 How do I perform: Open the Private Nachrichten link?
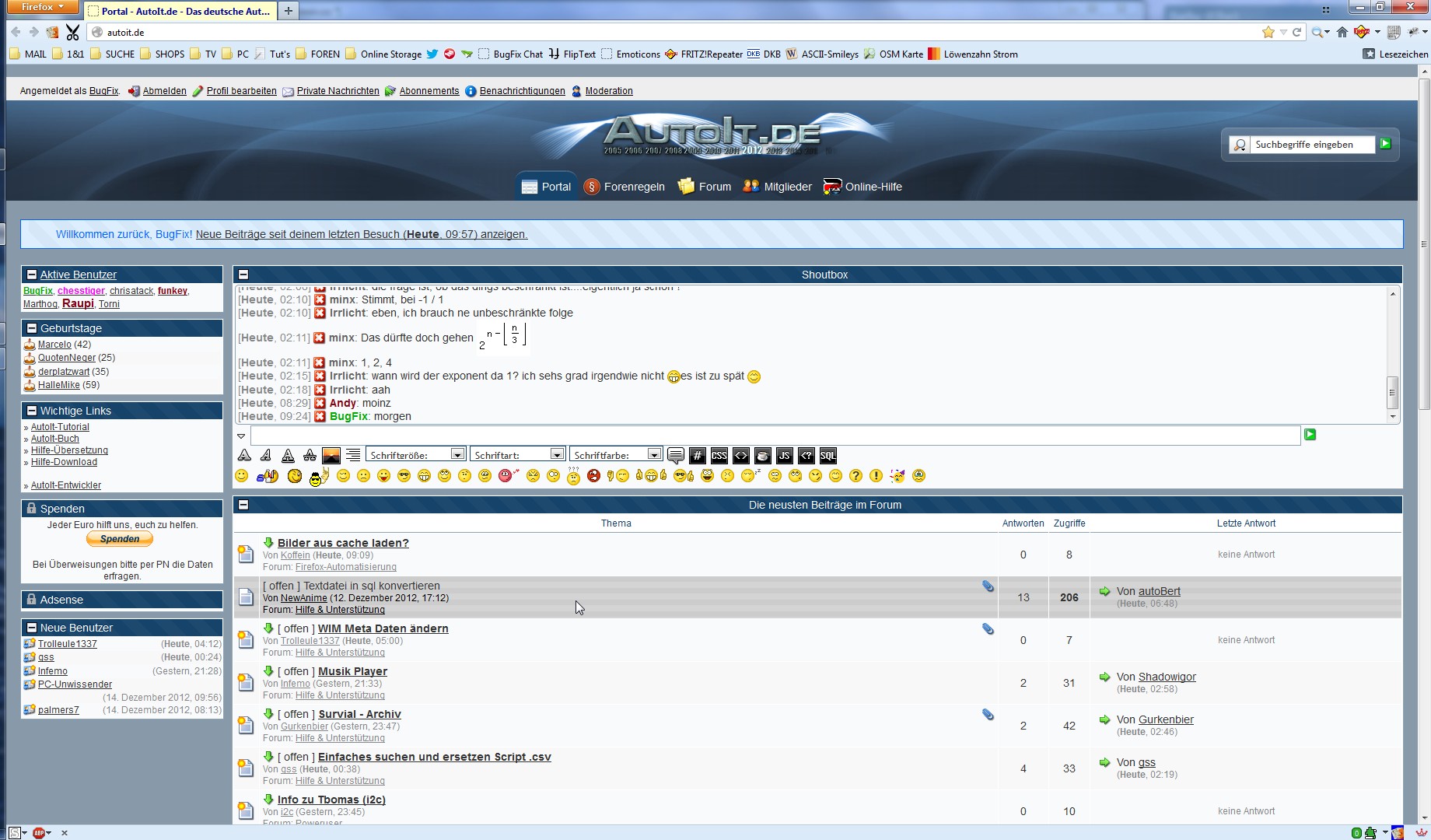pos(338,91)
